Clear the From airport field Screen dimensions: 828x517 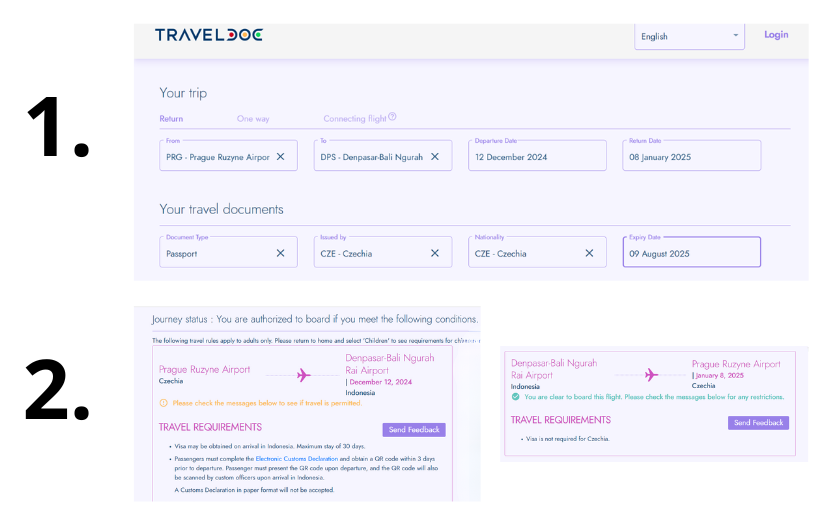click(x=280, y=157)
